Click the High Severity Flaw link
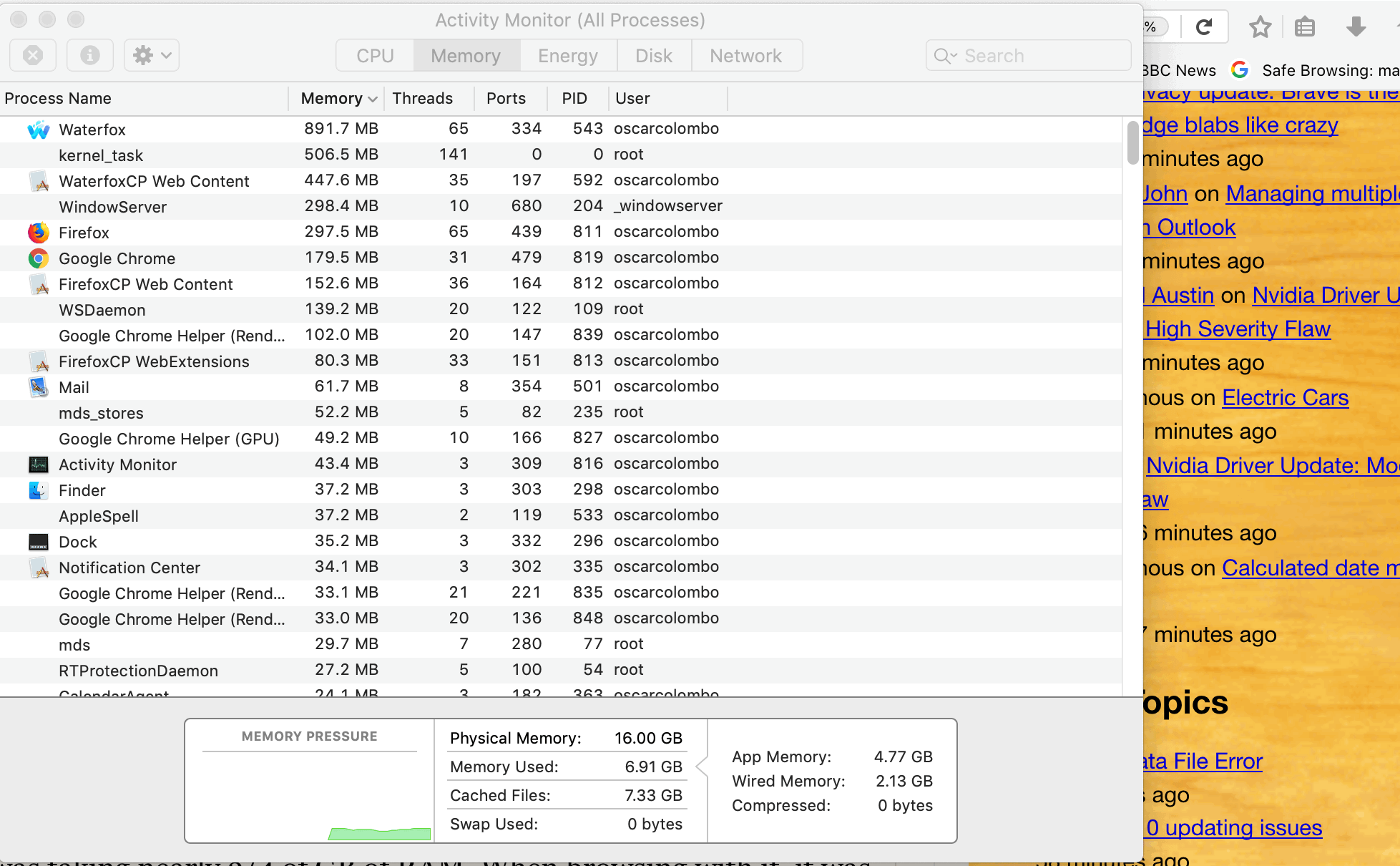 click(x=1238, y=329)
